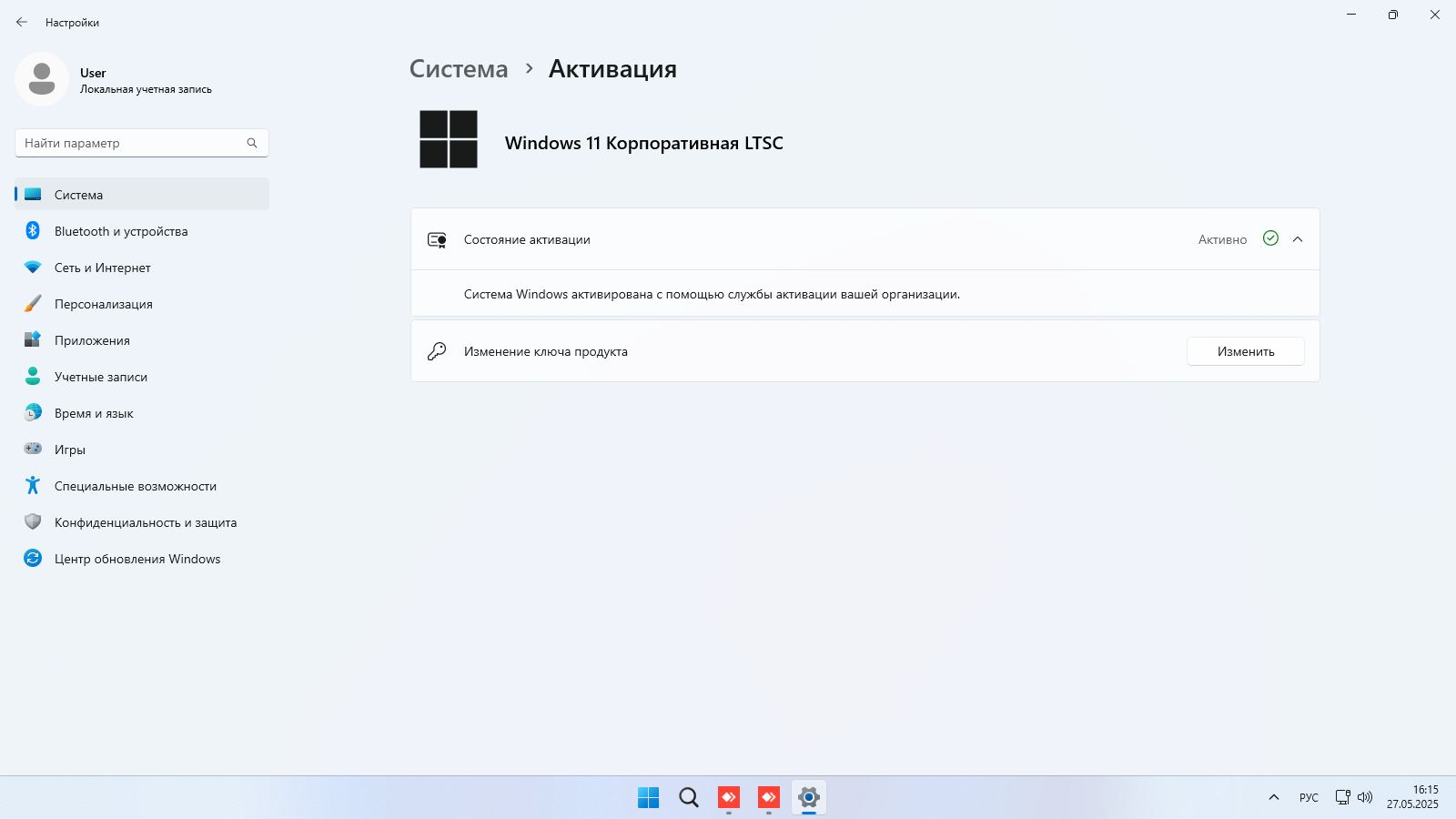The image size is (1456, 819).
Task: Click the Специальные возможности accessibility icon
Action: pos(33,485)
